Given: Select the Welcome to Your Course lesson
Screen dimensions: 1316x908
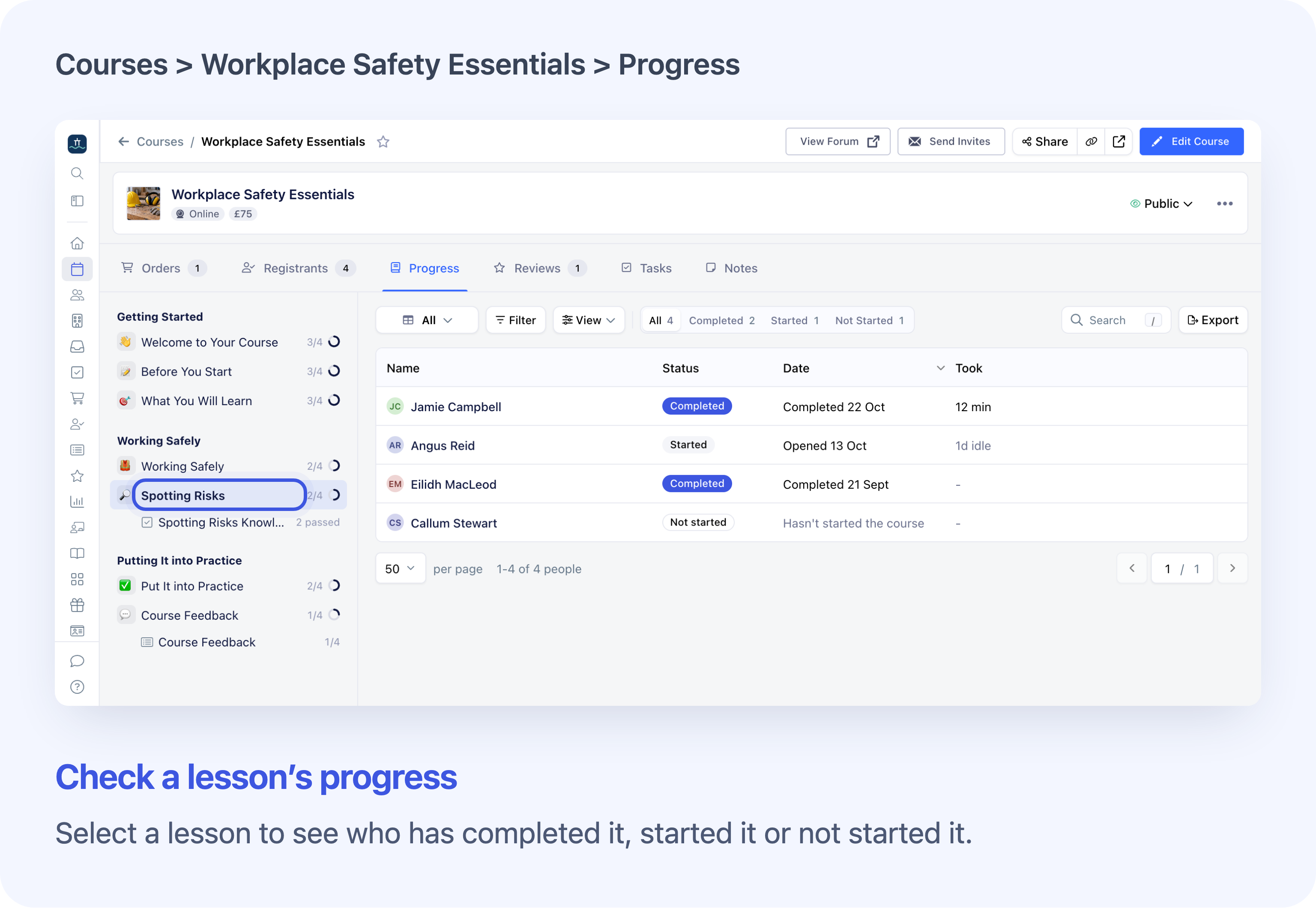Looking at the screenshot, I should coord(228,343).
